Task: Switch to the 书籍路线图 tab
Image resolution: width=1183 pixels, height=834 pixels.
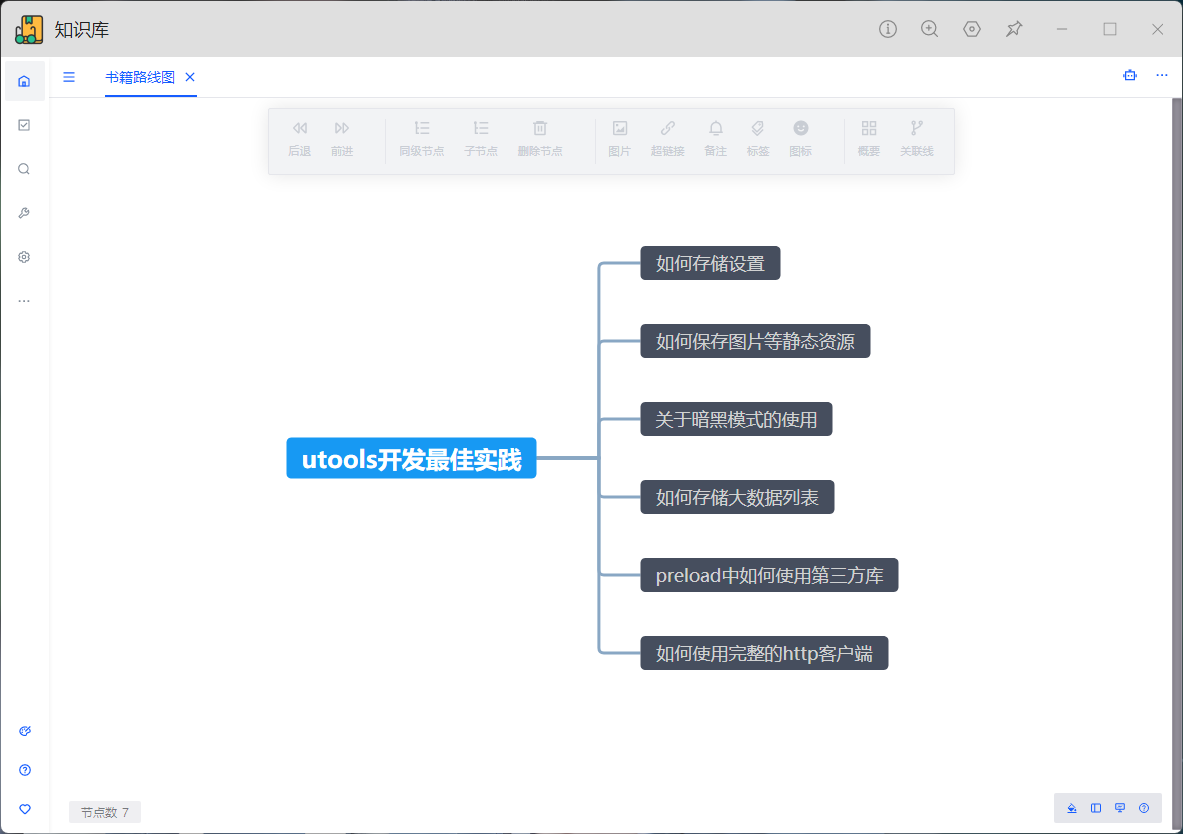Action: [140, 77]
